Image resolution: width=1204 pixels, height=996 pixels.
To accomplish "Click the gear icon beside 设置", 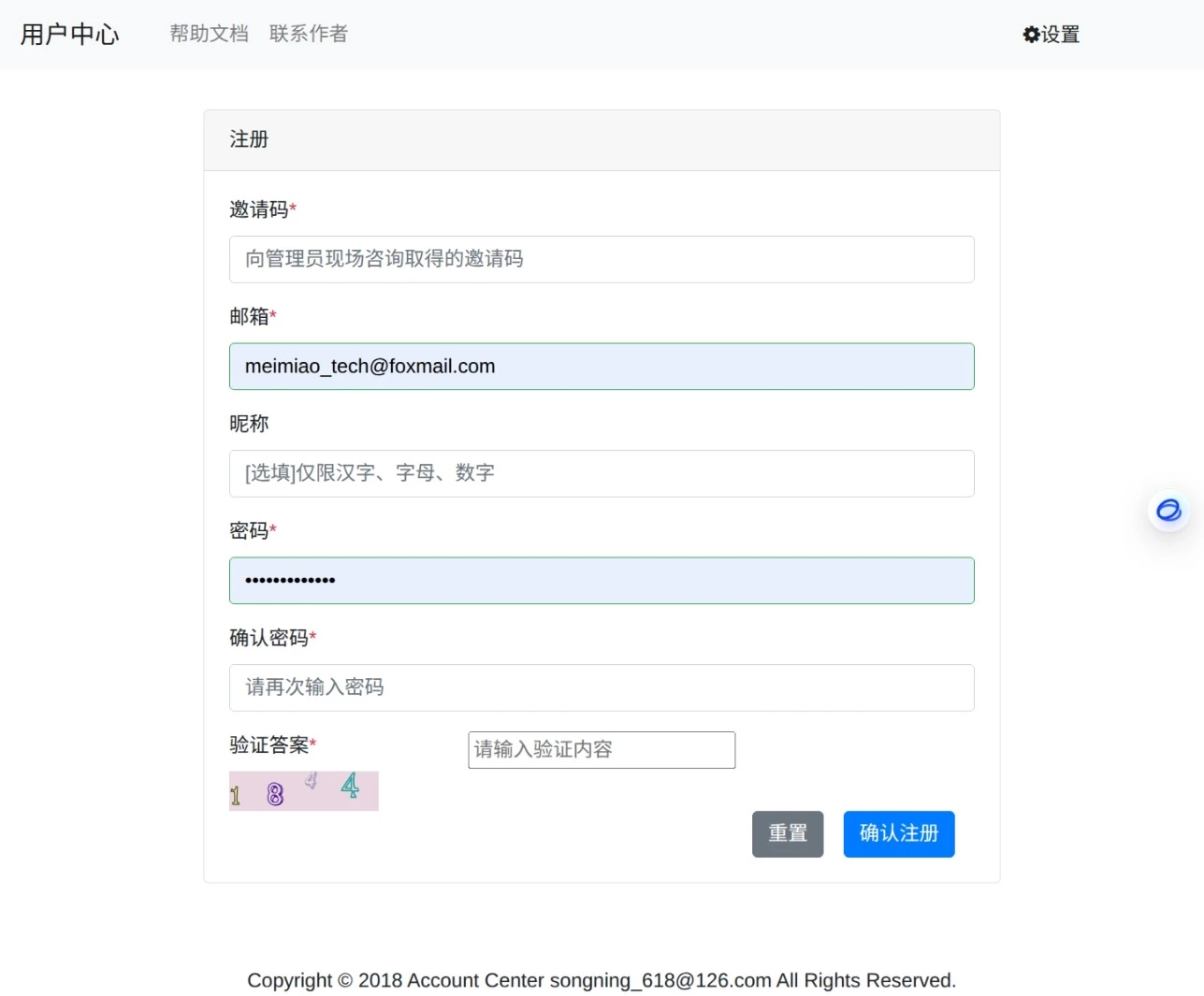I will (1031, 35).
